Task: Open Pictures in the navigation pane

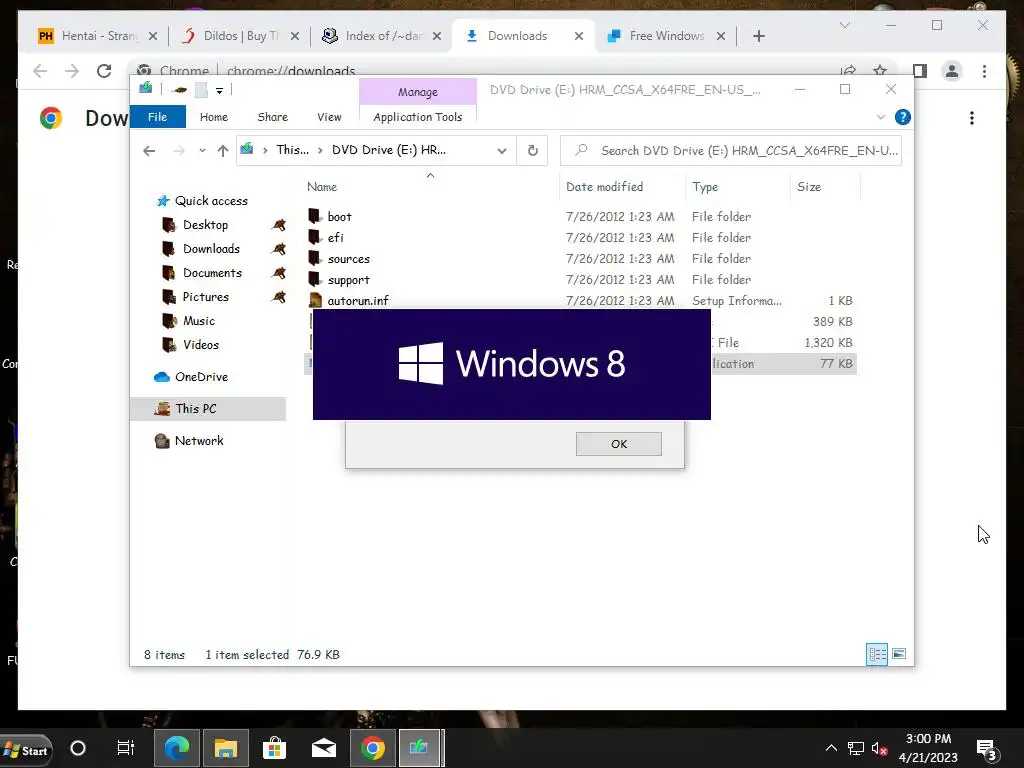Action: 205,297
